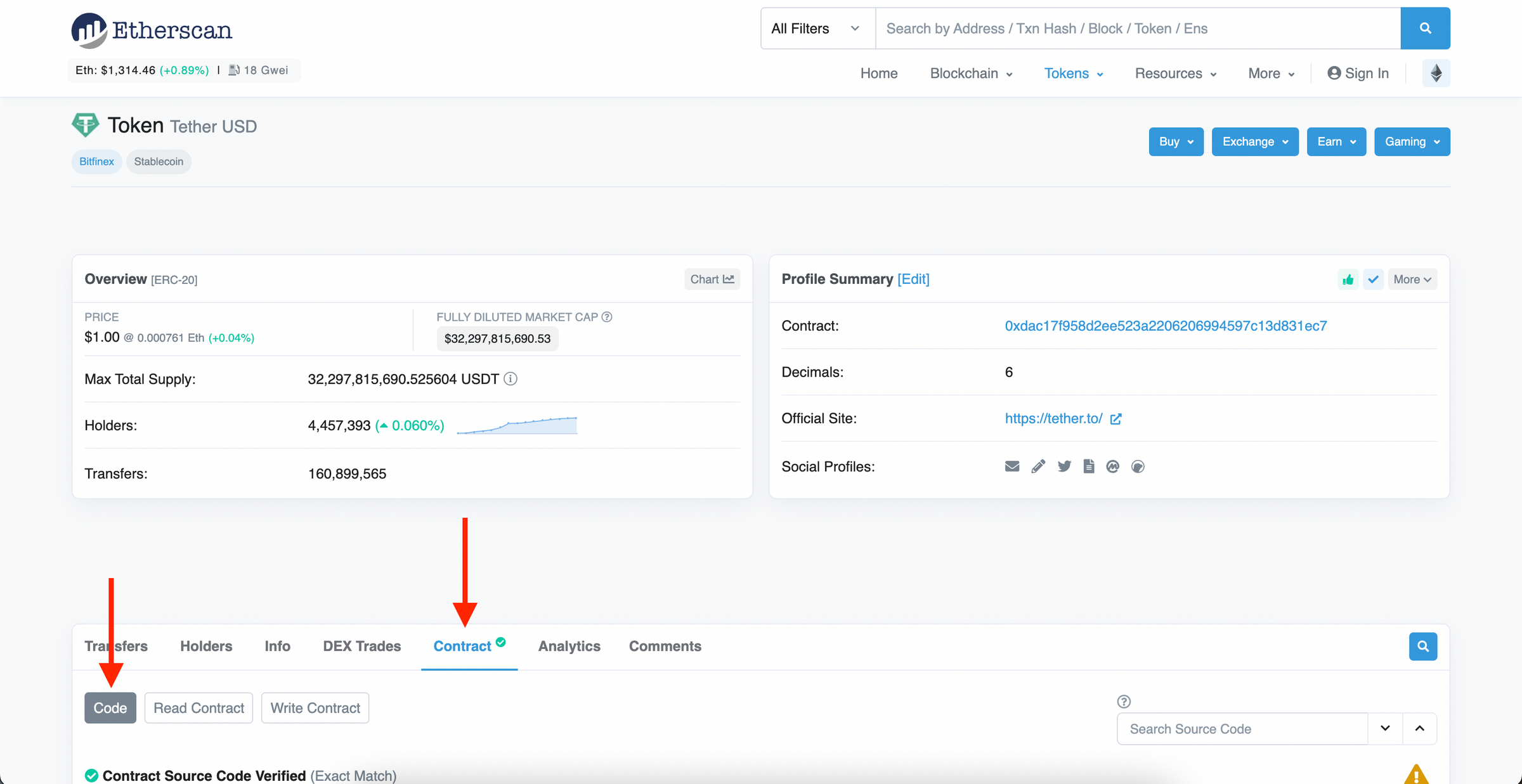
Task: Select the Write Contract tab
Action: [315, 707]
